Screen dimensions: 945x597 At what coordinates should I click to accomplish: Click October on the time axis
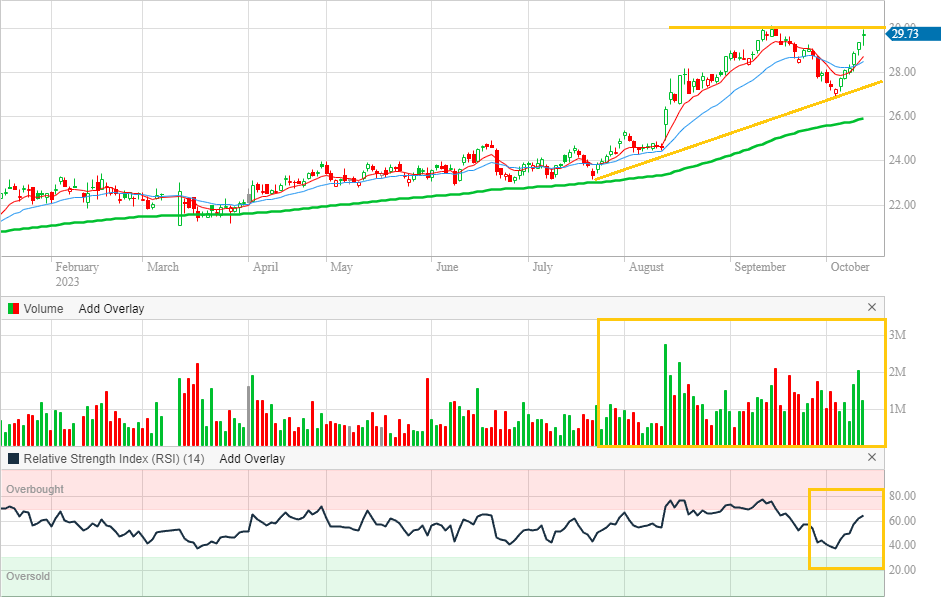pos(851,267)
